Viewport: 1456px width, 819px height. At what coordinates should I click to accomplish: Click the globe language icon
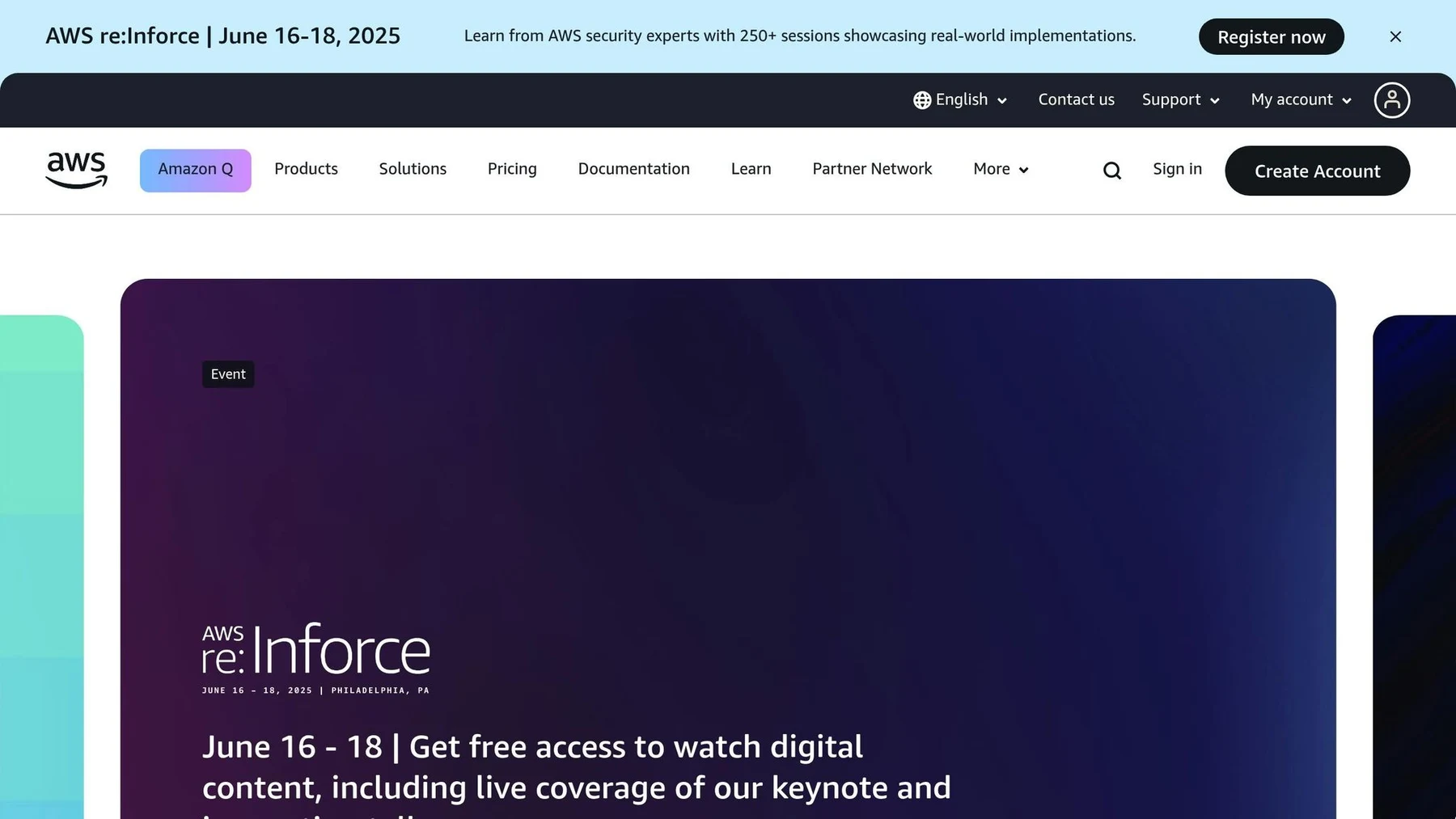pos(922,100)
